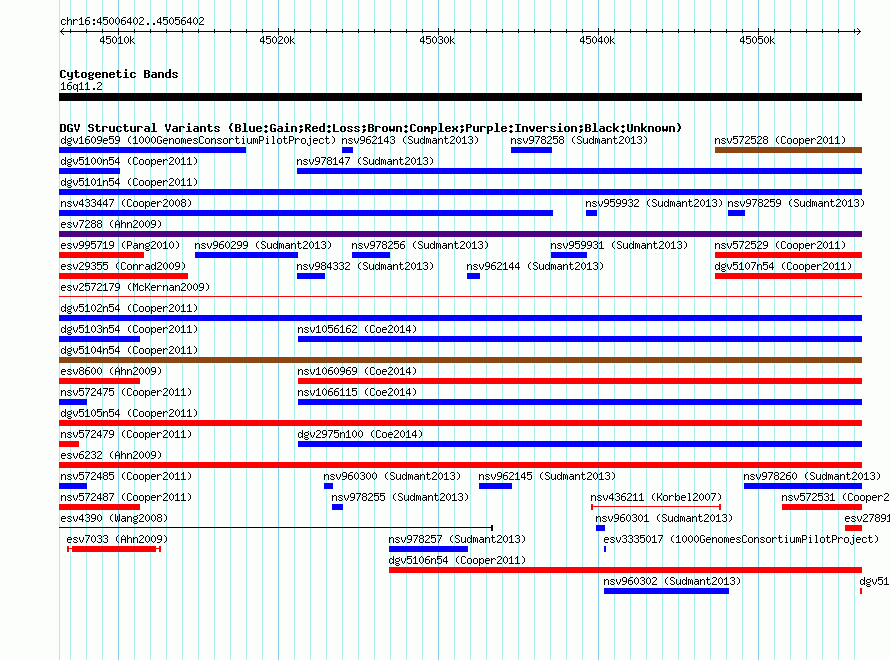The height and width of the screenshot is (660, 890).
Task: Click the brown nsv572528 (Cooper2011) bar
Action: [x=788, y=150]
